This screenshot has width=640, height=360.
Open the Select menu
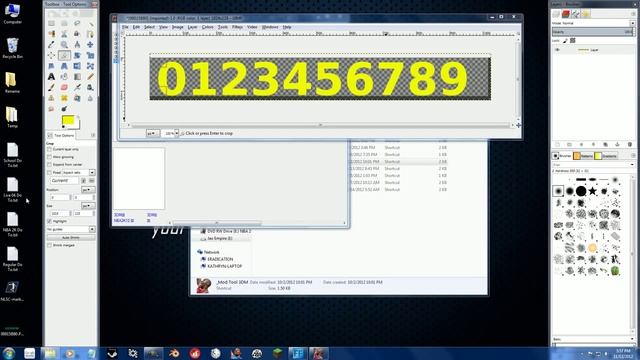[149, 27]
